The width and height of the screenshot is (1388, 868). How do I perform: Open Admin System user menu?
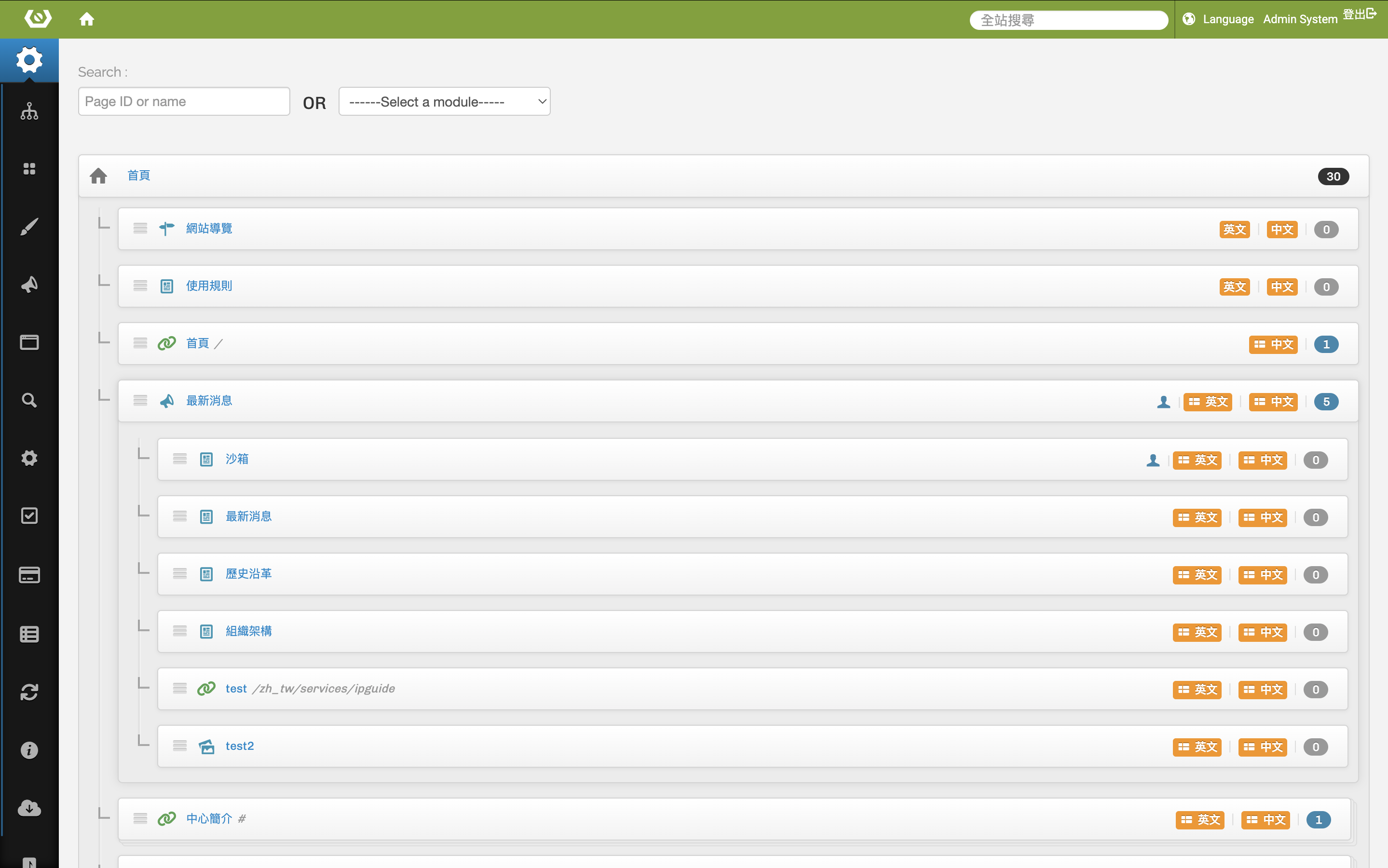pos(1300,19)
